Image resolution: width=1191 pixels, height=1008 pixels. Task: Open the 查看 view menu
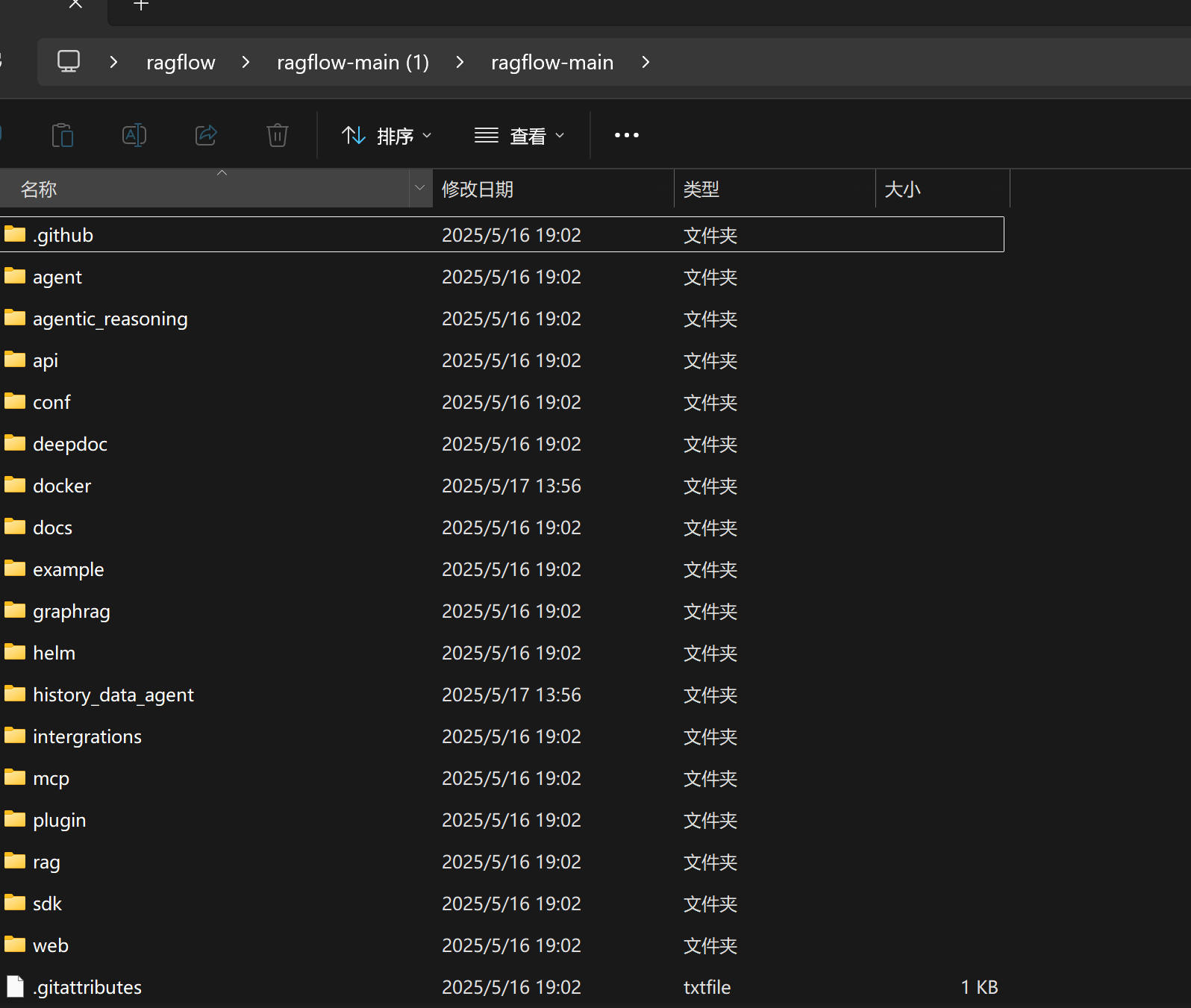tap(519, 136)
